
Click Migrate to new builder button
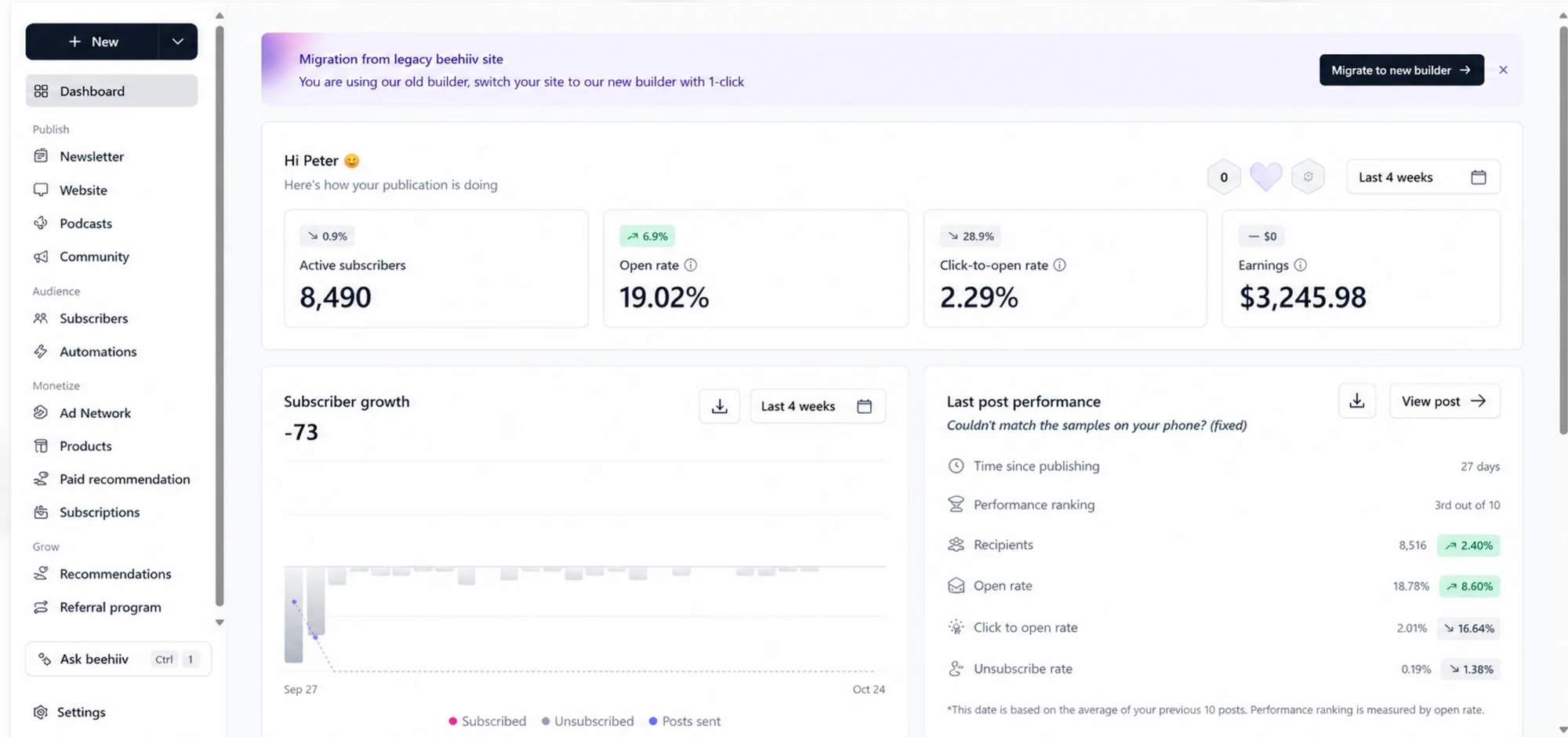pyautogui.click(x=1402, y=70)
